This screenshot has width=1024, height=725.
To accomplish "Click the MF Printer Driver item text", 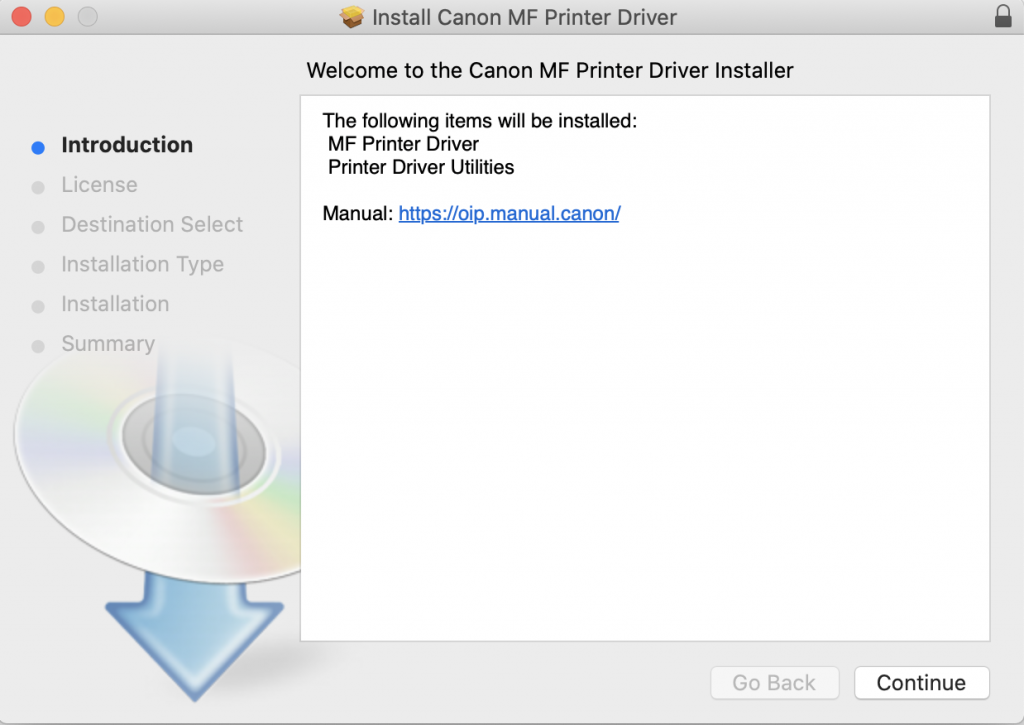I will coord(403,144).
